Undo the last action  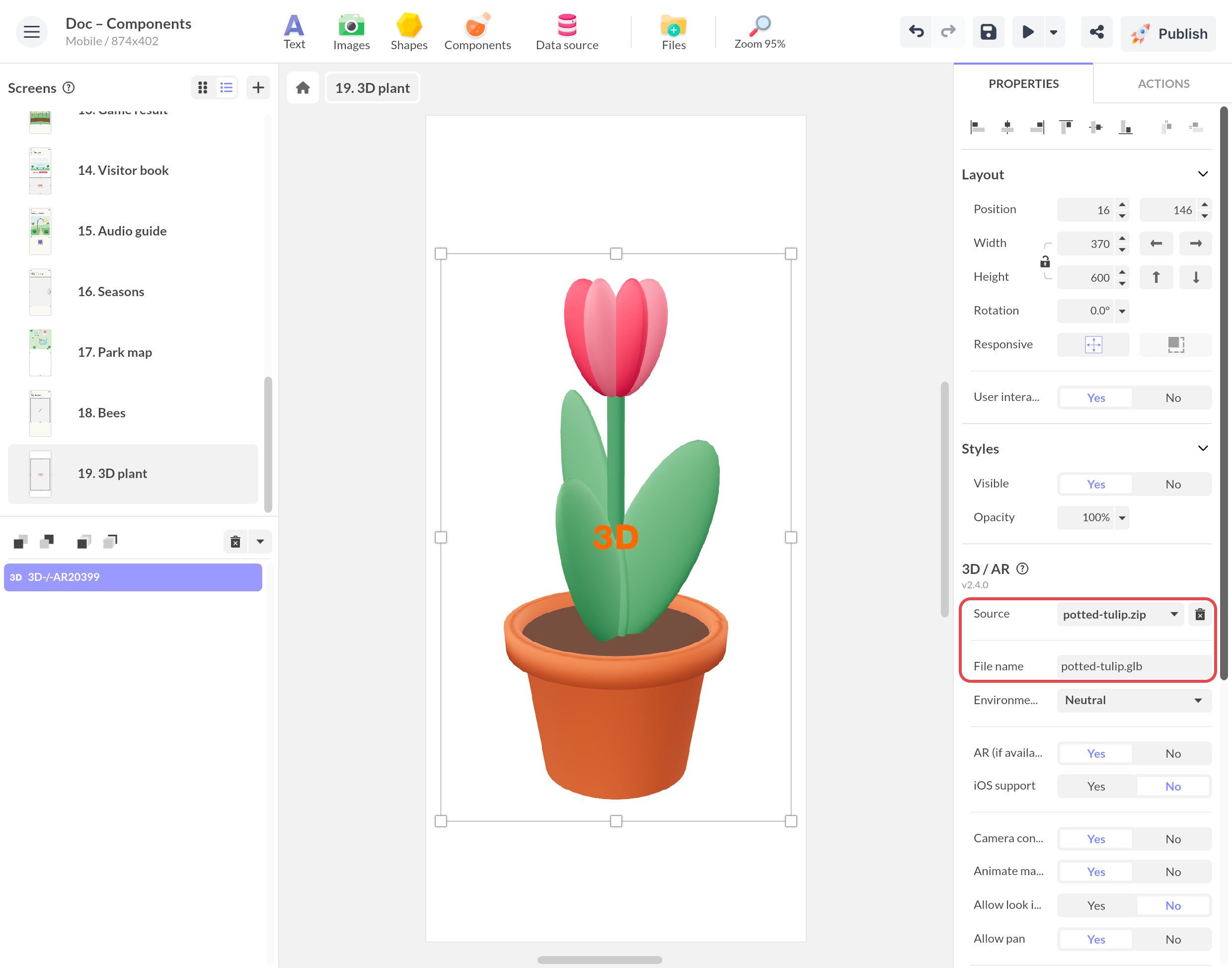916,32
